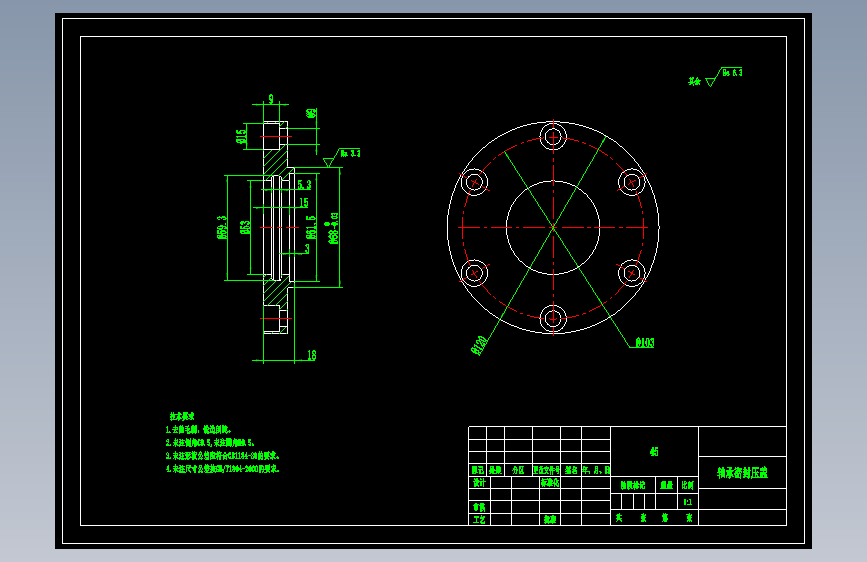Click the Ra 6.3 surface roughness label
The image size is (867, 562).
732,72
